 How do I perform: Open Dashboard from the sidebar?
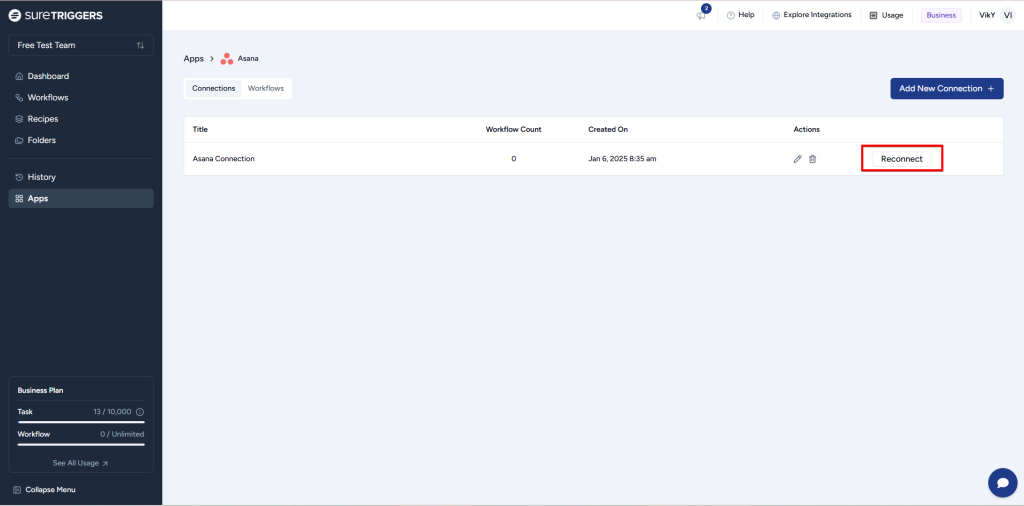(x=48, y=76)
